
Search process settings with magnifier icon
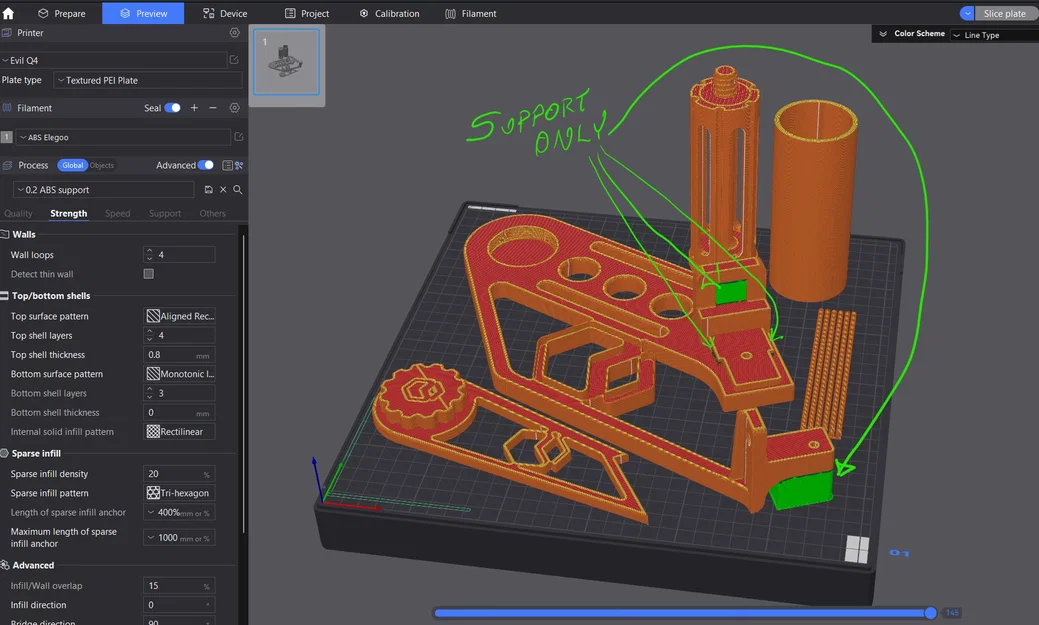click(237, 190)
